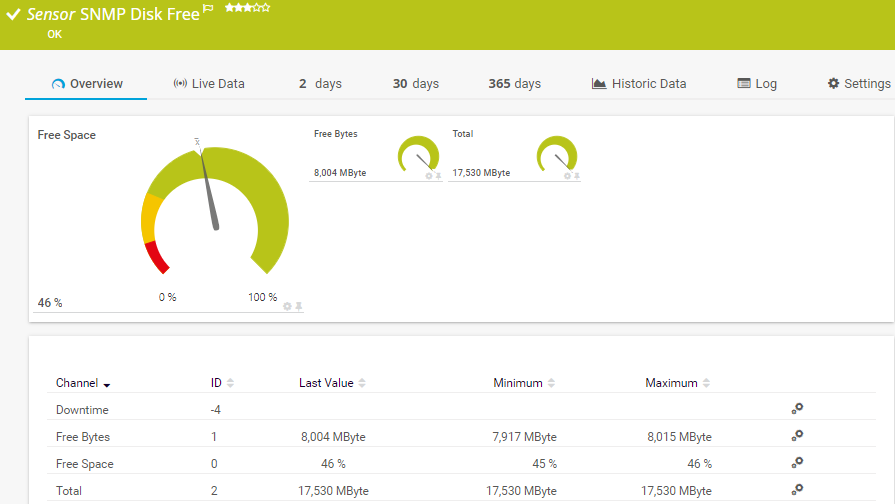
Task: Open the Settings tab
Action: click(x=858, y=84)
